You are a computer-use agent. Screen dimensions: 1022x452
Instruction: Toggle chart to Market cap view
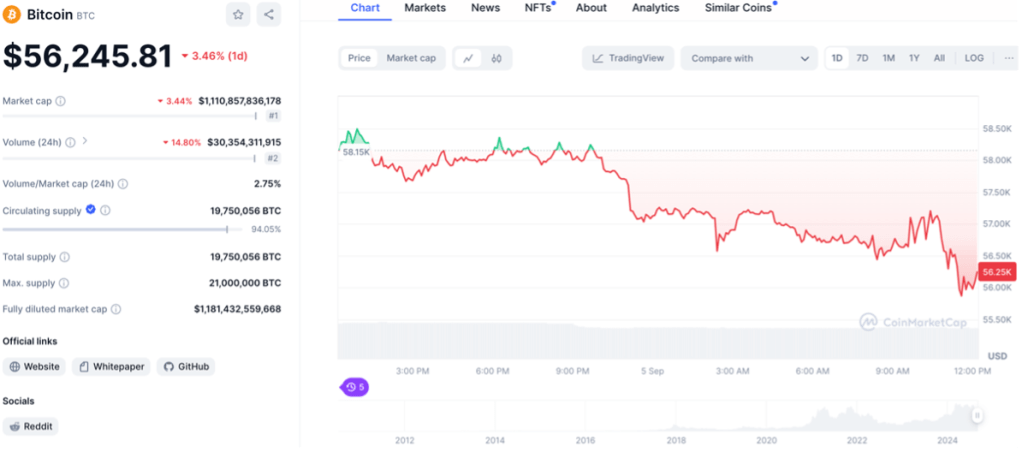411,58
